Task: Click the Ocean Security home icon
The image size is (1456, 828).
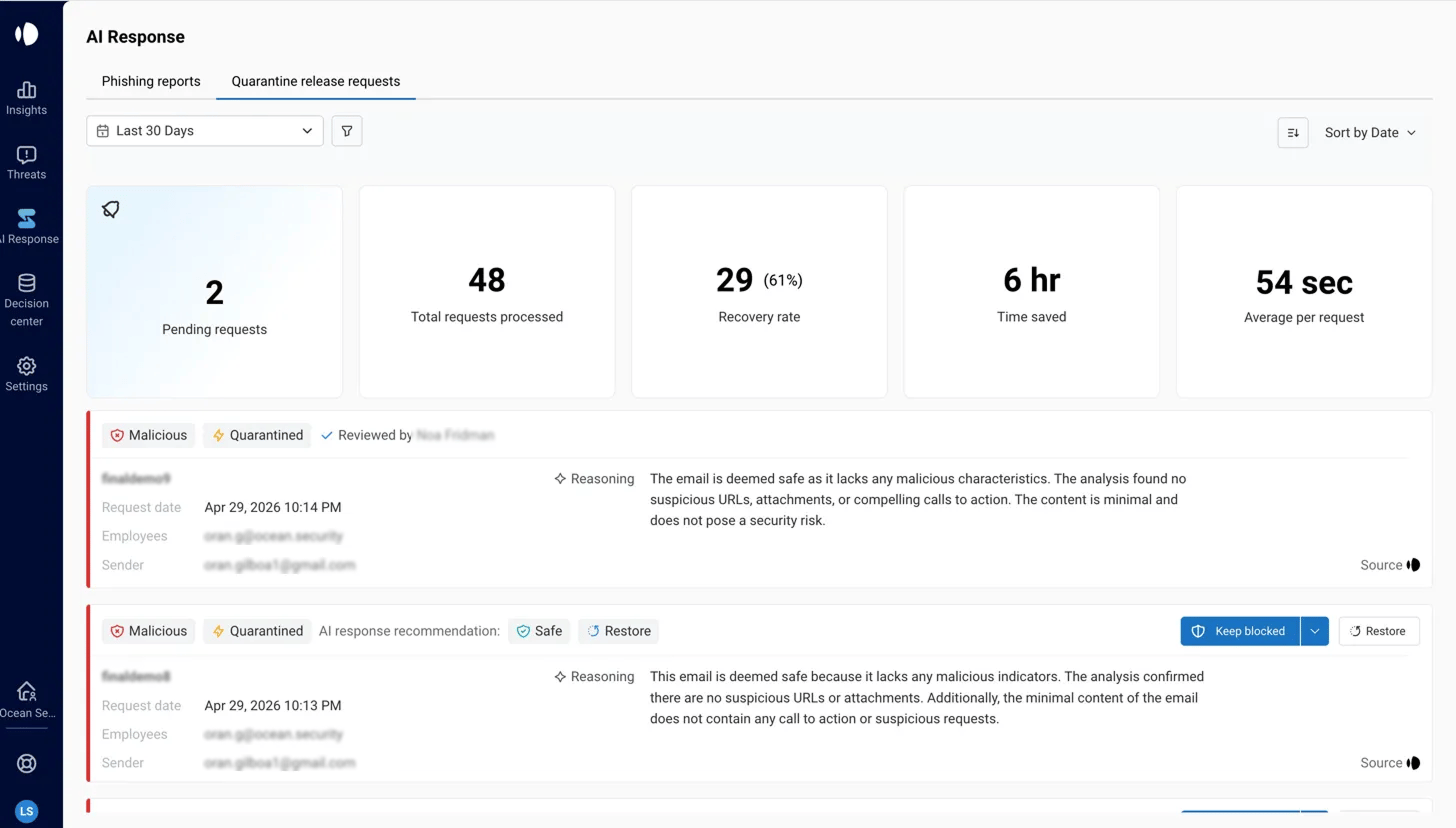Action: coord(27,691)
